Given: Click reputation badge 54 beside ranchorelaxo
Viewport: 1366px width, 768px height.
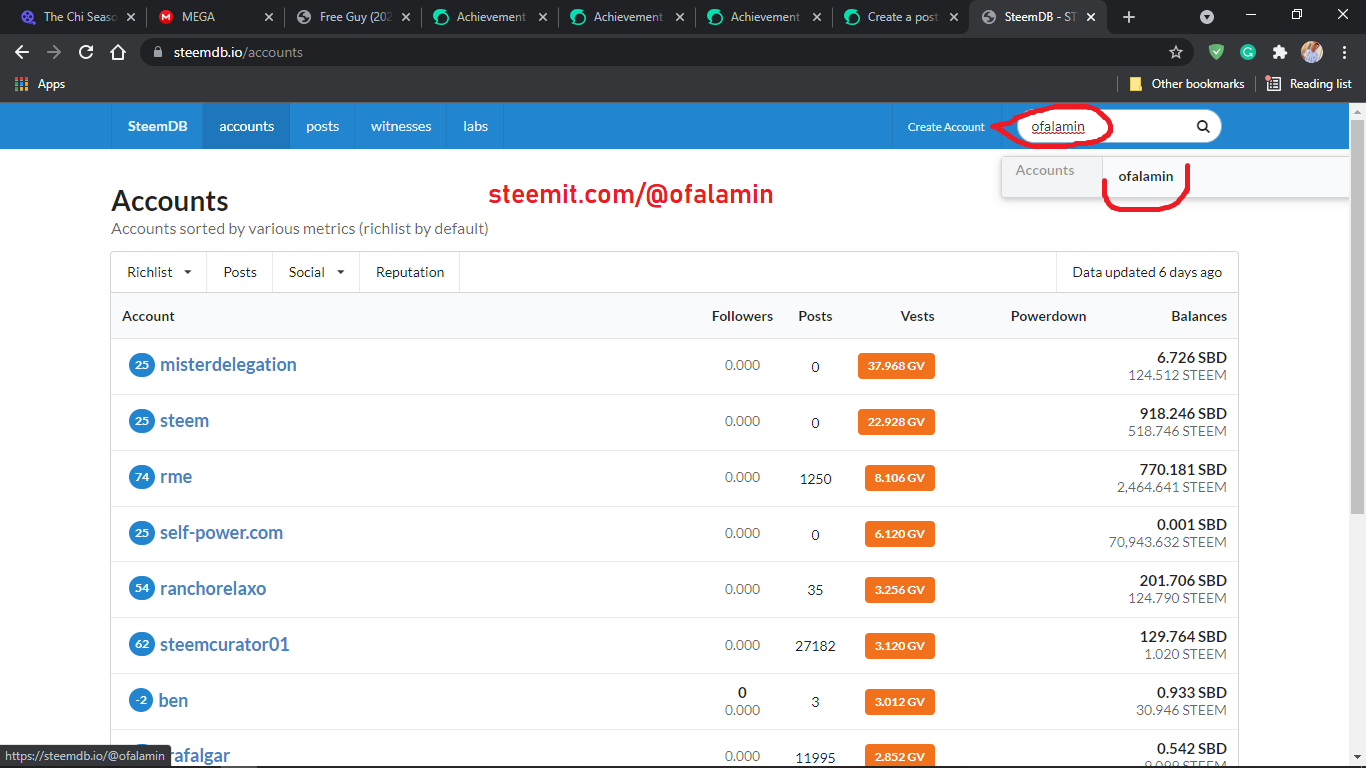Looking at the screenshot, I should [x=142, y=589].
